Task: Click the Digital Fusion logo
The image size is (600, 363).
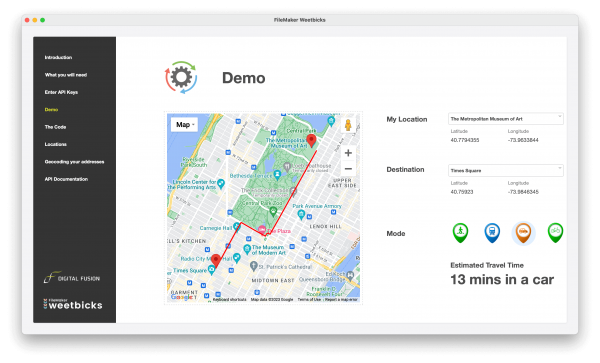Action: click(72, 277)
